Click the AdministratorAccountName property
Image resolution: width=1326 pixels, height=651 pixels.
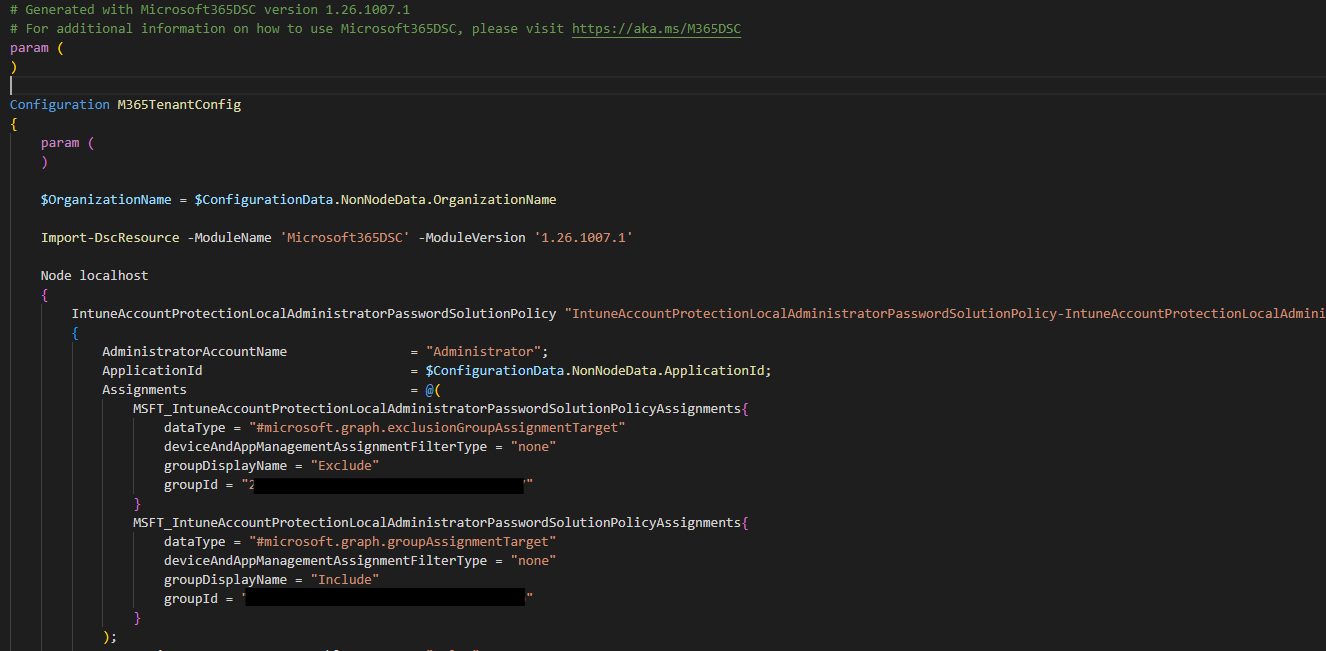pos(194,351)
